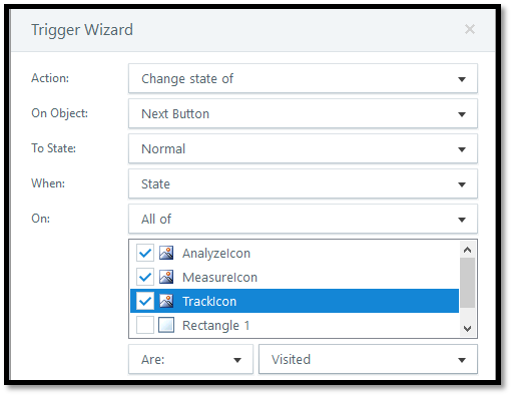This screenshot has width=512, height=396.
Task: Select the Rectangle 1 list item
Action: 294,325
